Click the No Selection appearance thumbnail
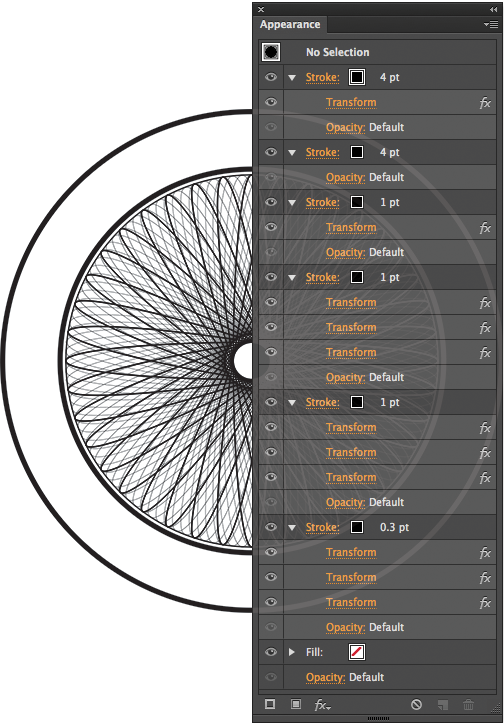The height and width of the screenshot is (725, 504). tap(271, 52)
